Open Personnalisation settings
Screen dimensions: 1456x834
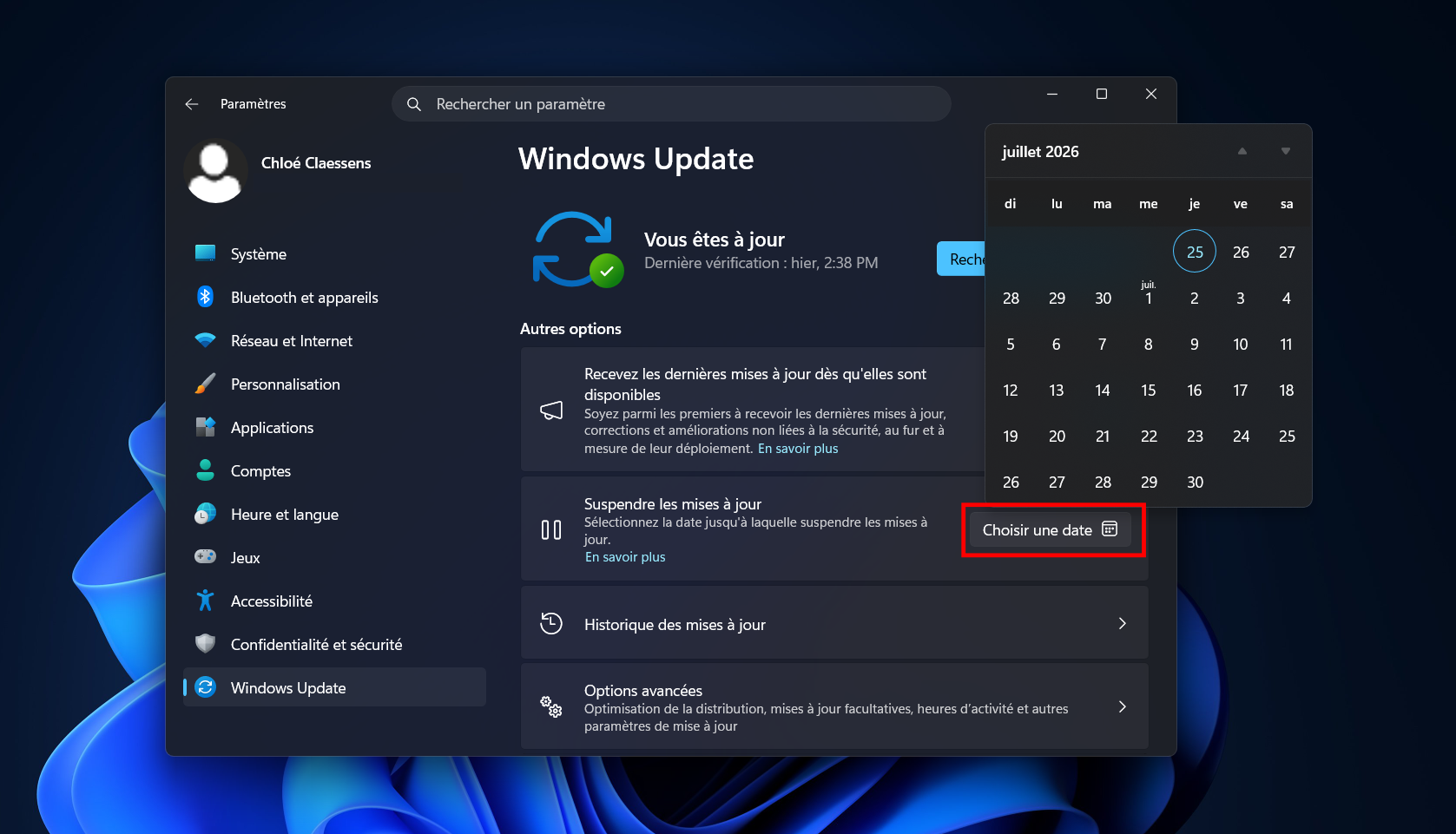coord(334,384)
